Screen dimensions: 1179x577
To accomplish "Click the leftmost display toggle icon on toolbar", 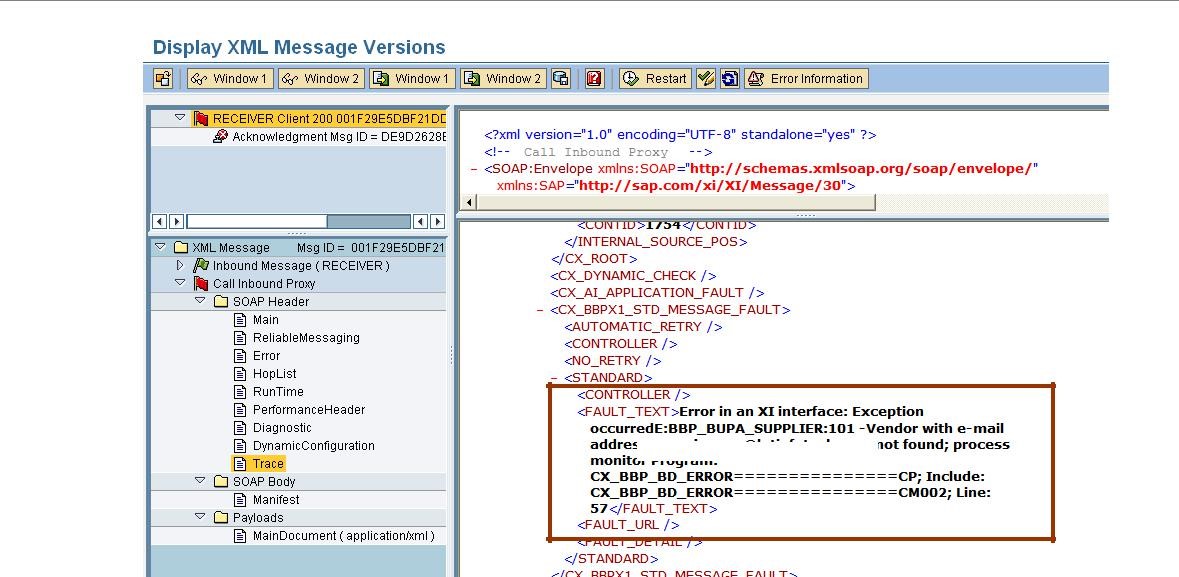I will coord(162,78).
